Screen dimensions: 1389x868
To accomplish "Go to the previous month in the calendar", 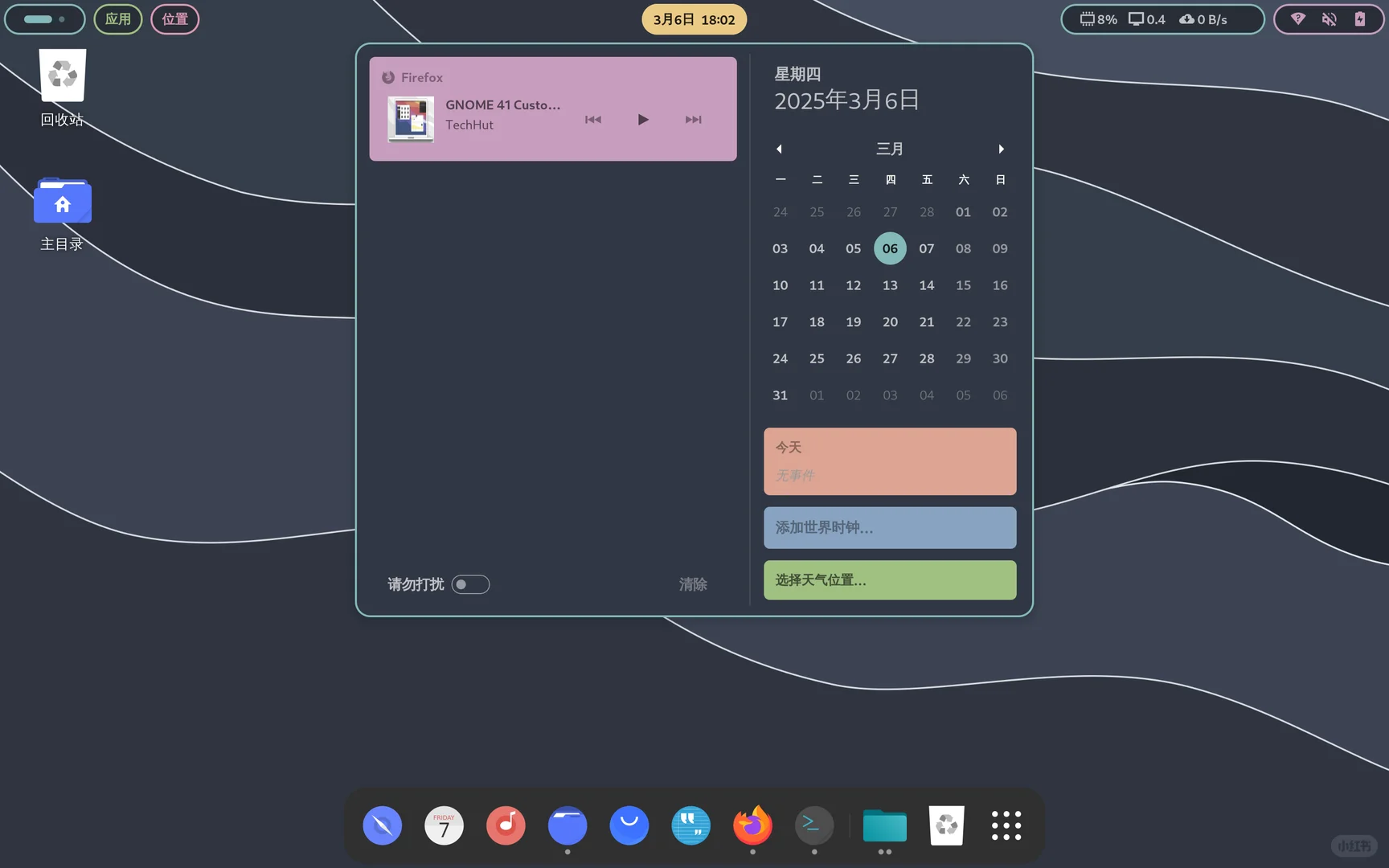I will point(779,149).
